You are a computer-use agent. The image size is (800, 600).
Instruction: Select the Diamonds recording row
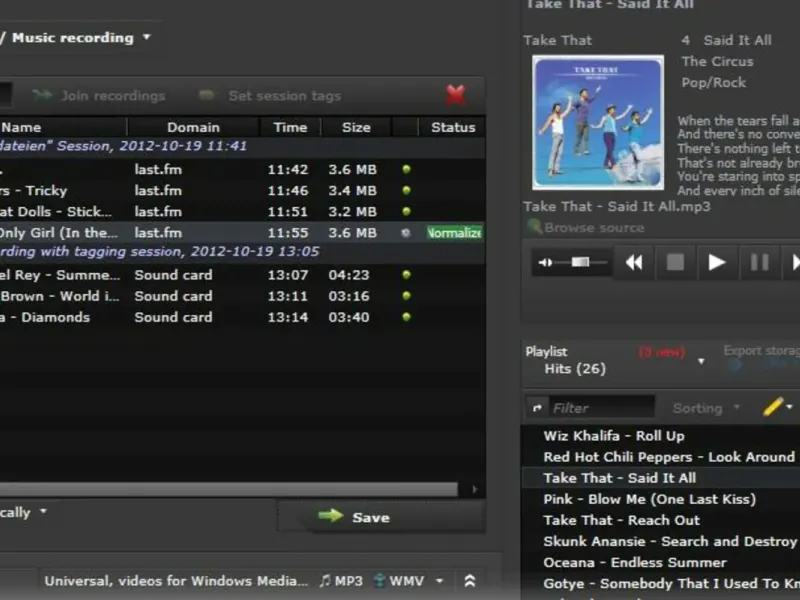tap(242, 317)
